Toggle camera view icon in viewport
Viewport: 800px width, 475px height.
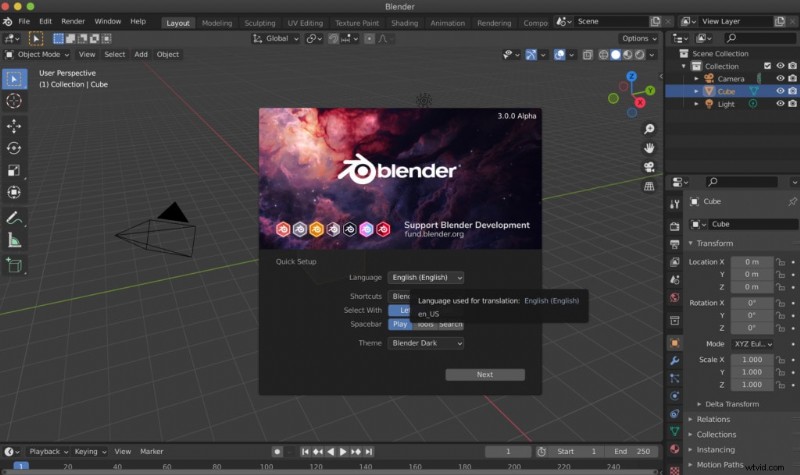coord(649,167)
